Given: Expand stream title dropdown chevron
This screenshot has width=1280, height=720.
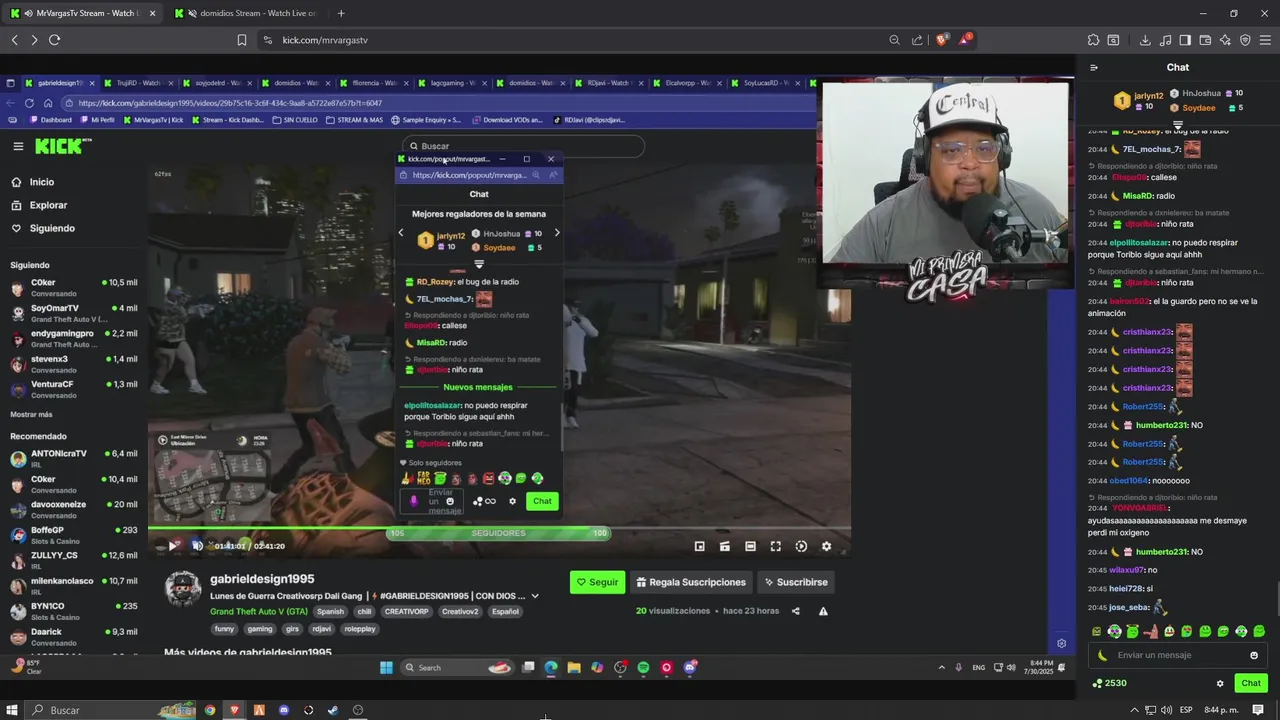Looking at the screenshot, I should (x=535, y=596).
